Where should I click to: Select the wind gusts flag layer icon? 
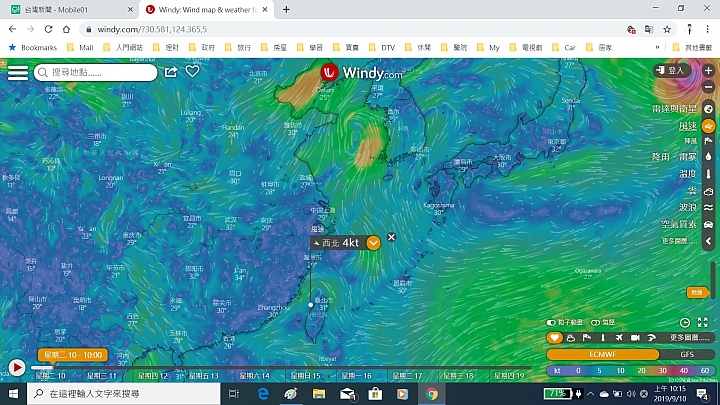(x=709, y=141)
